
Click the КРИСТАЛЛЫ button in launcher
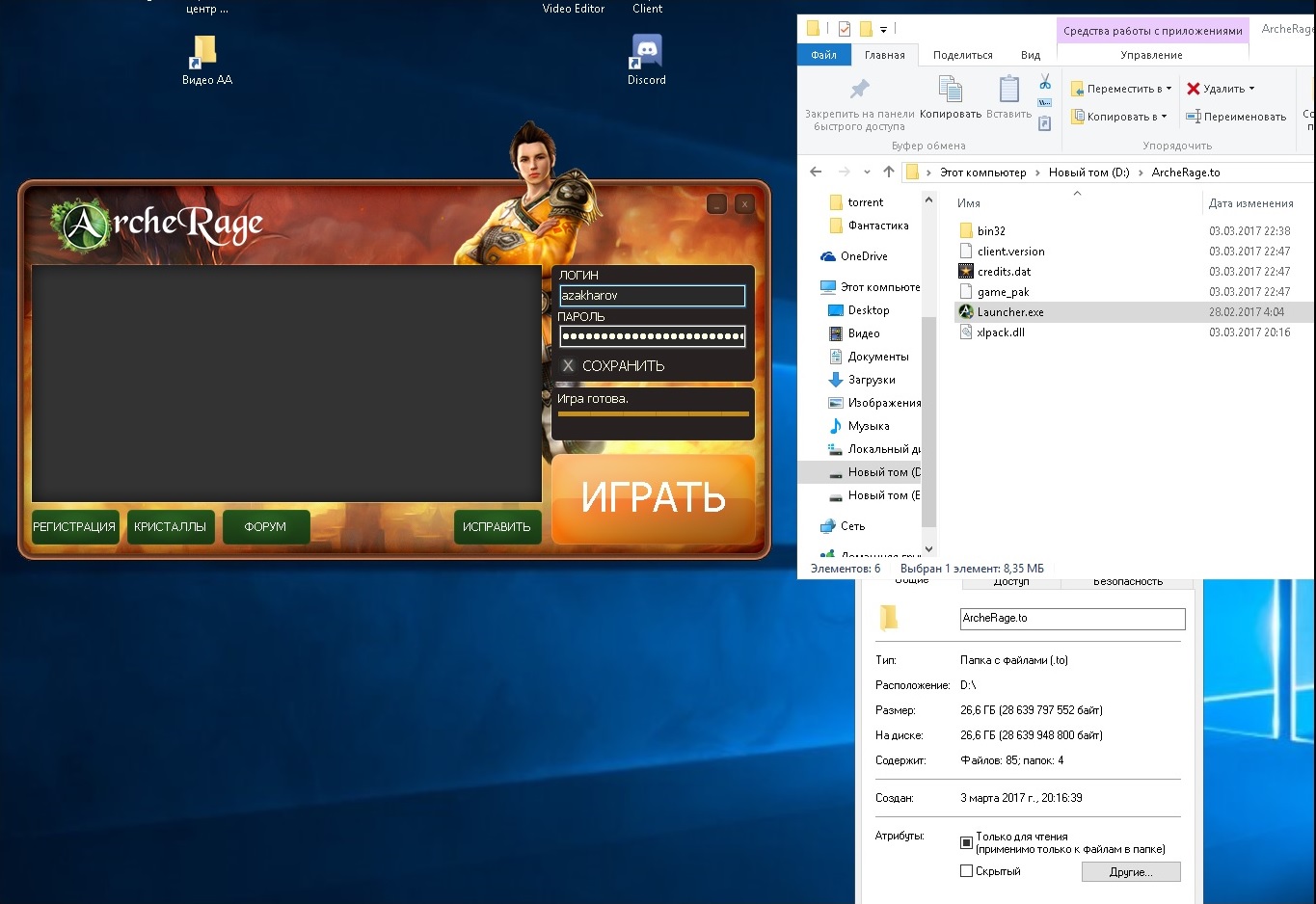(x=170, y=527)
